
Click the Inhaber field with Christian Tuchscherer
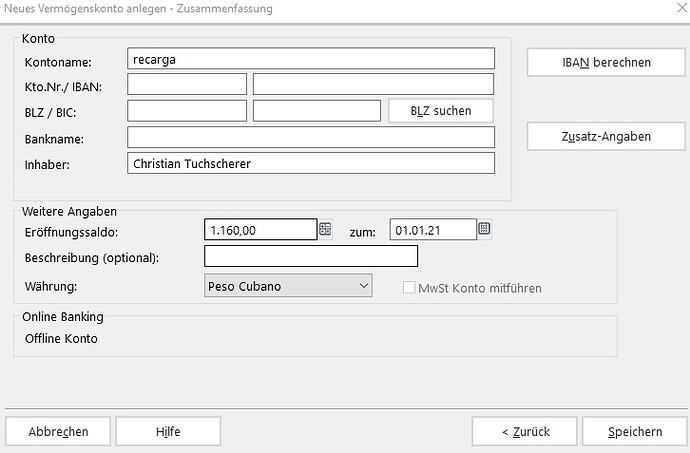pyautogui.click(x=311, y=163)
